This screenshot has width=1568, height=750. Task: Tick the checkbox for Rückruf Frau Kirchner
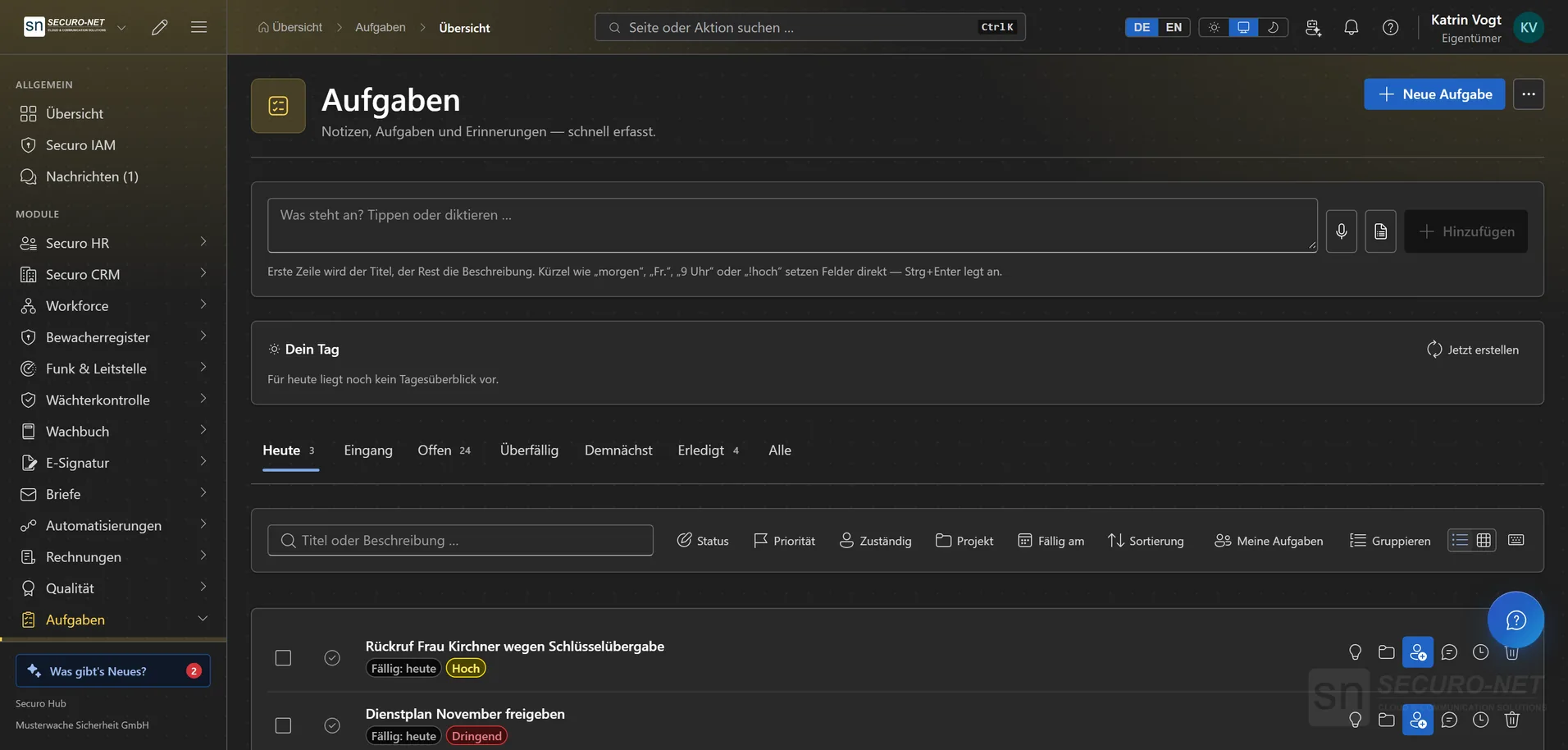tap(283, 658)
